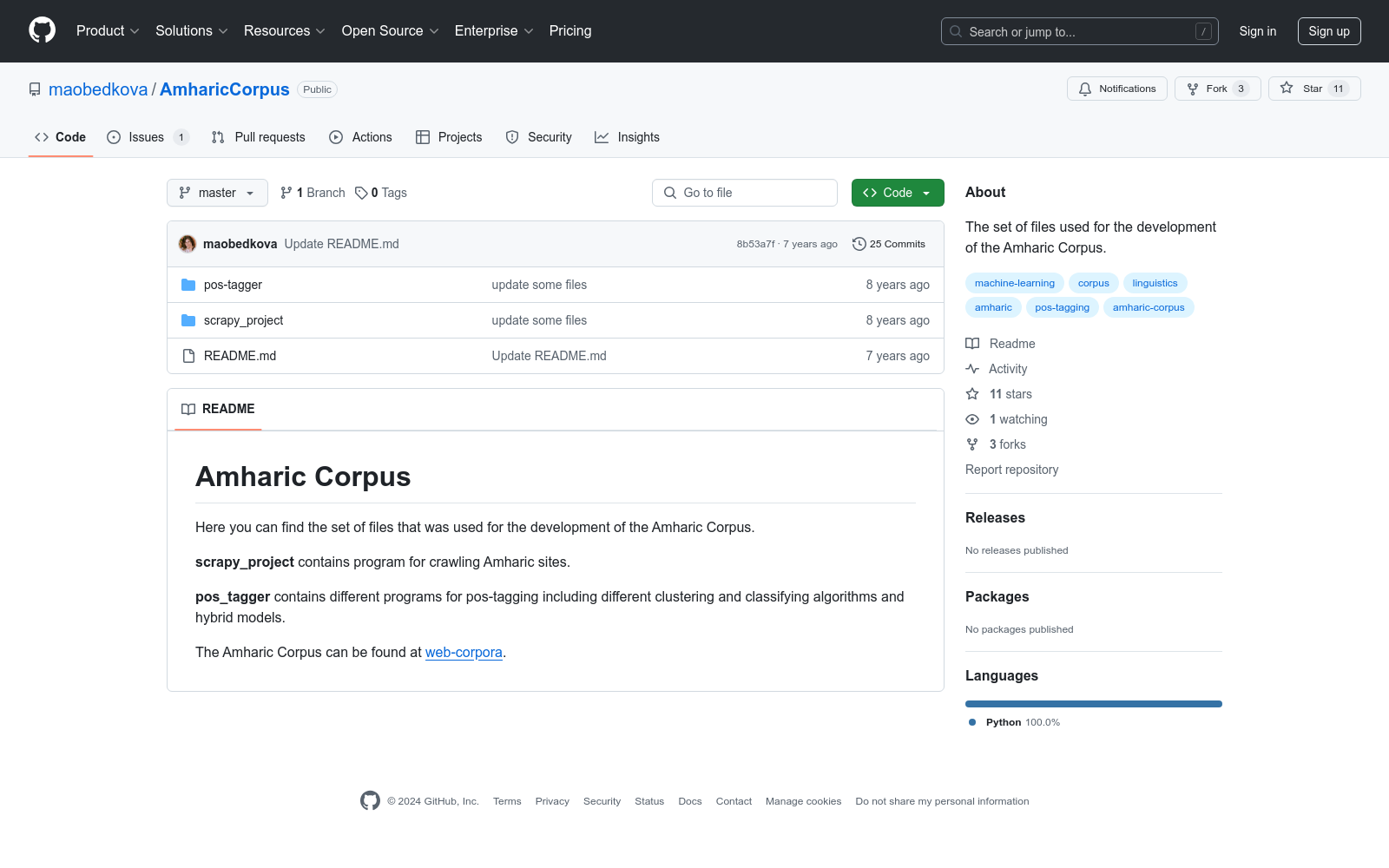Open the Pull requests tab
The width and height of the screenshot is (1389, 868).
tap(259, 137)
